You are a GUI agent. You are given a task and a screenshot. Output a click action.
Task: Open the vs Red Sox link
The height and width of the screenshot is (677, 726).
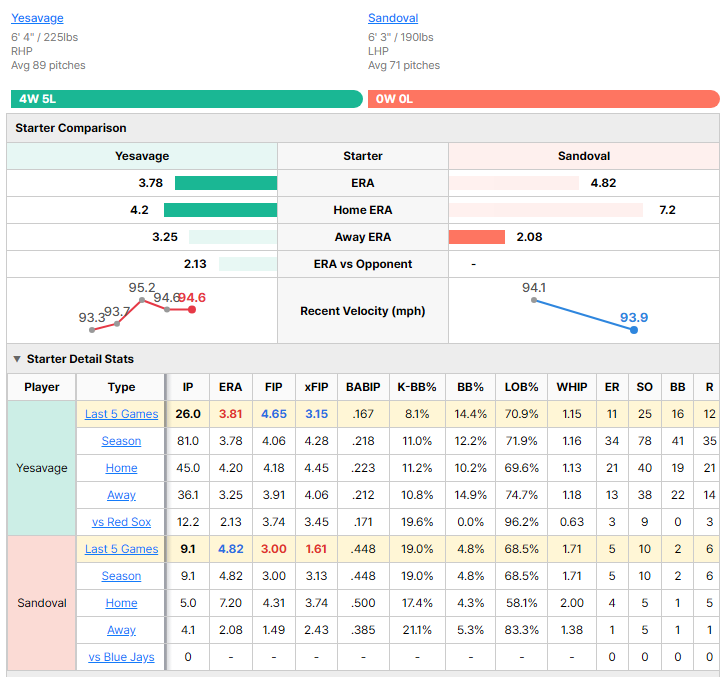tap(121, 522)
